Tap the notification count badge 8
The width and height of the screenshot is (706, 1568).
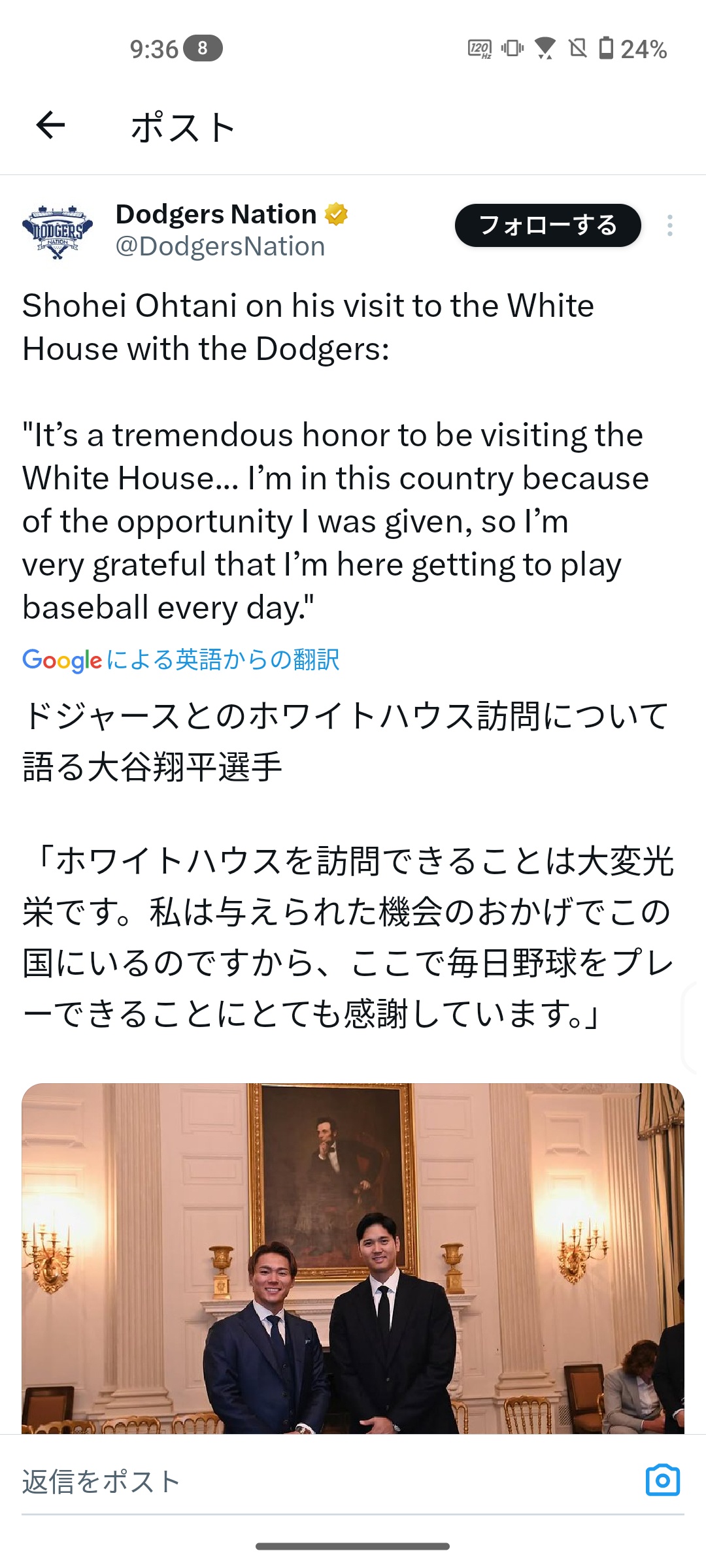pos(203,48)
